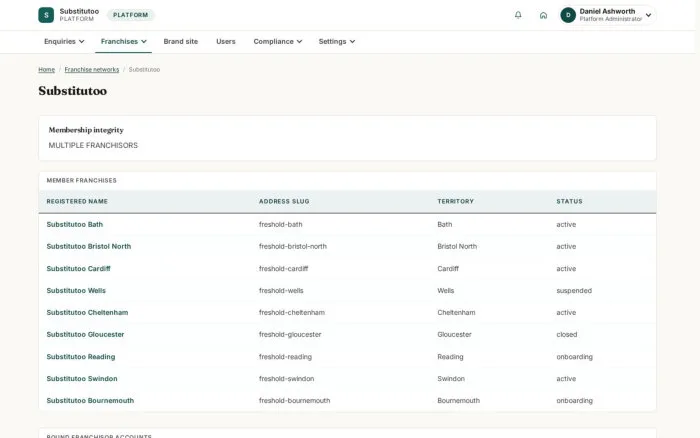
Task: Expand the Daniel Ashworth account dropdown
Action: pyautogui.click(x=648, y=15)
